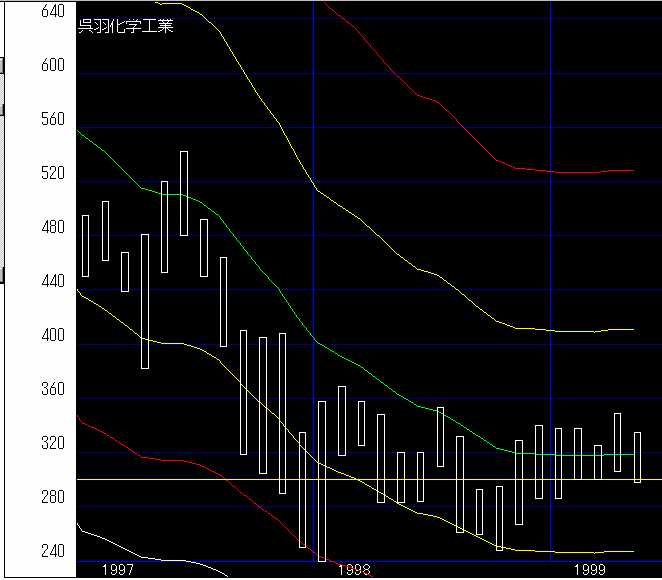Select the 320 price axis label
Viewport: 662px width, 580px height.
click(52, 443)
